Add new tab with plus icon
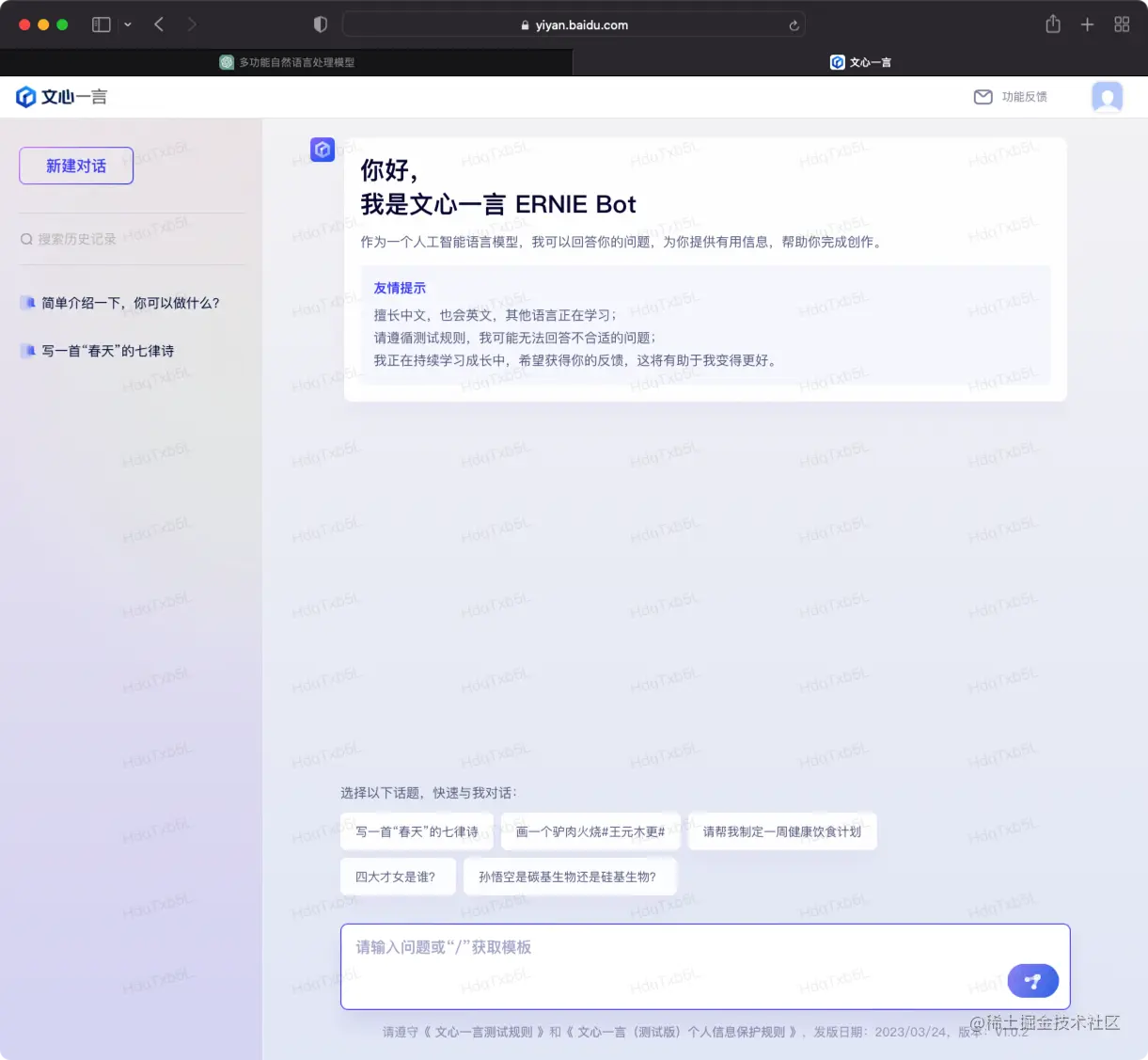Viewport: 1148px width, 1060px height. point(1087,24)
